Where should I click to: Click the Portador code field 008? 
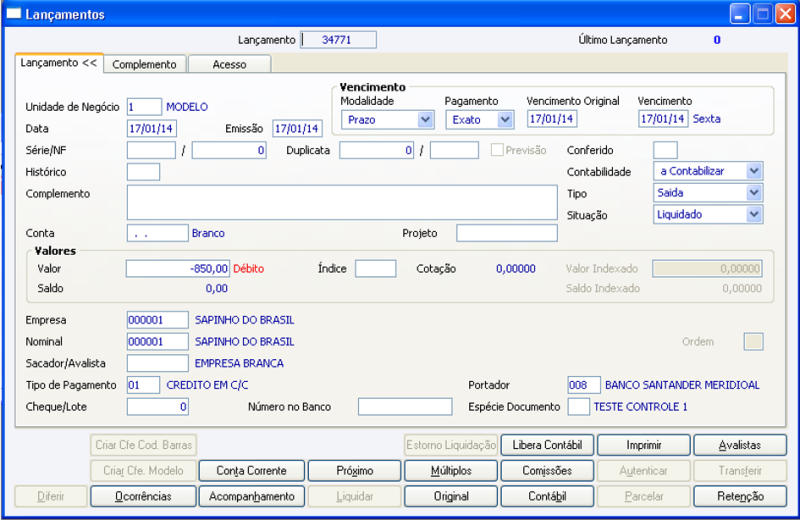click(x=584, y=385)
